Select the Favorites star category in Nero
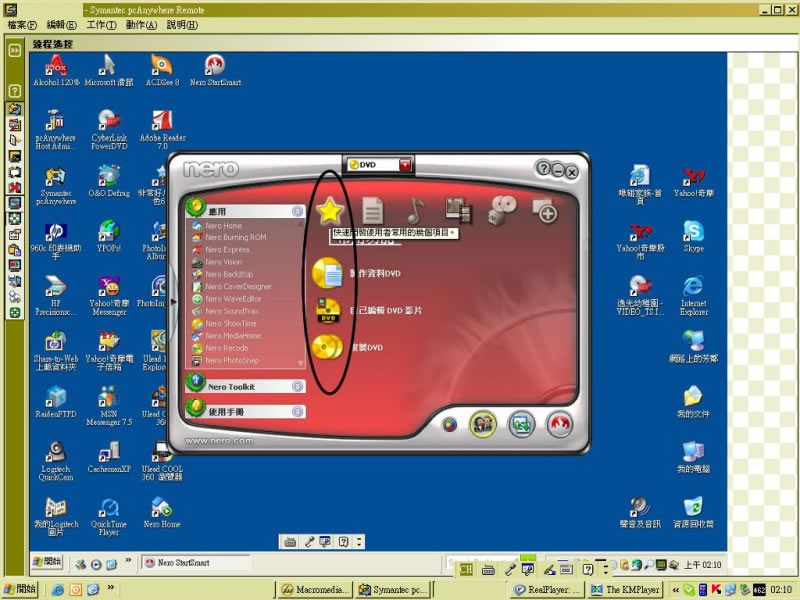800x600 pixels. [x=330, y=211]
